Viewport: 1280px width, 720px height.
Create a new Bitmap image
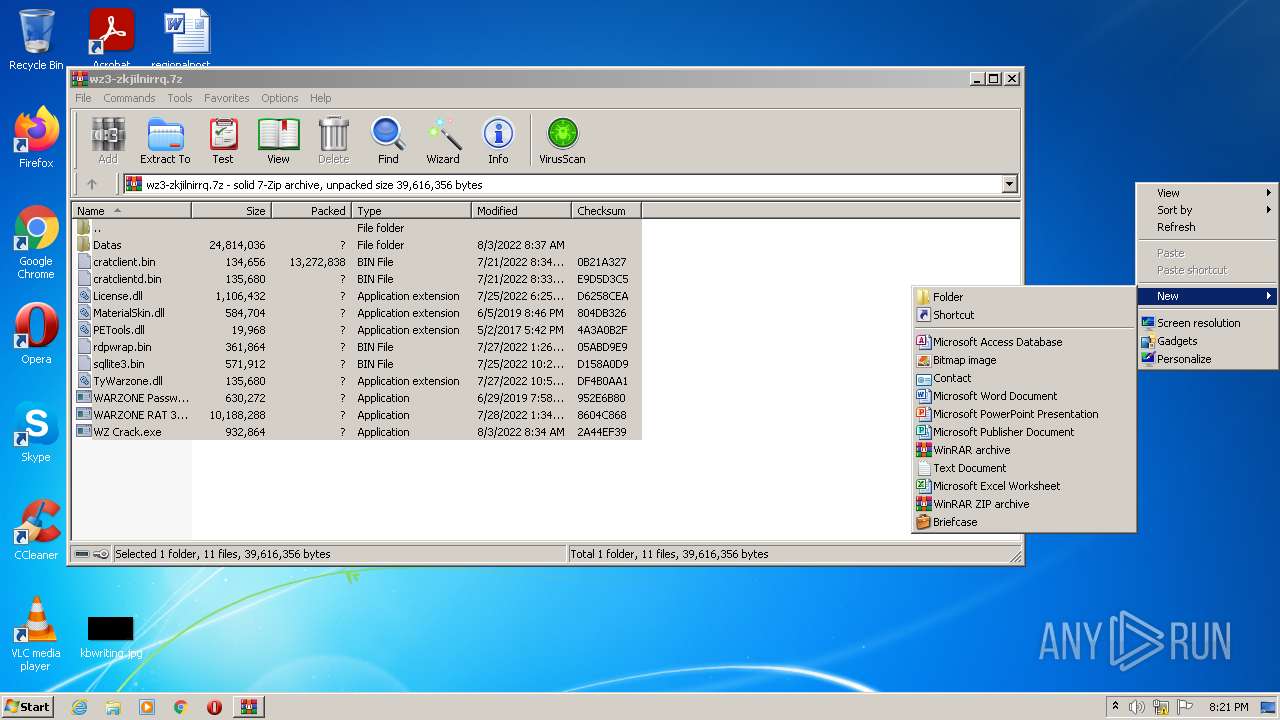click(1024, 360)
